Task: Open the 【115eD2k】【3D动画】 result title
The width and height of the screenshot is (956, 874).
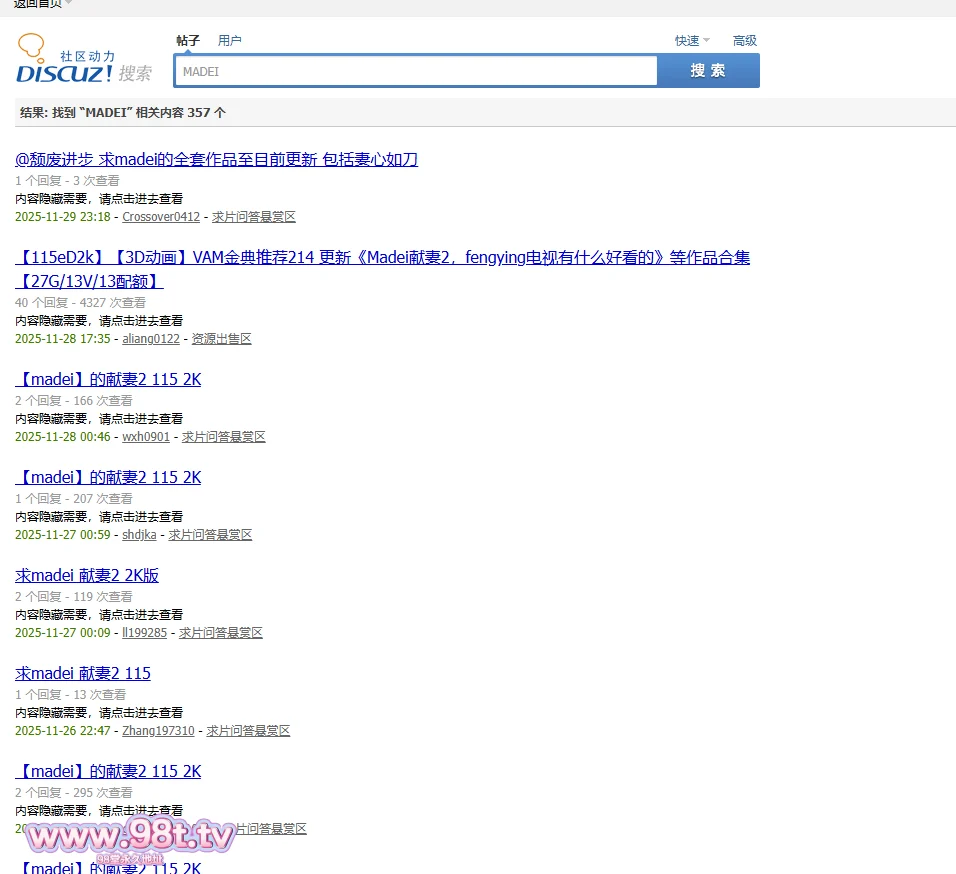Action: (x=382, y=258)
